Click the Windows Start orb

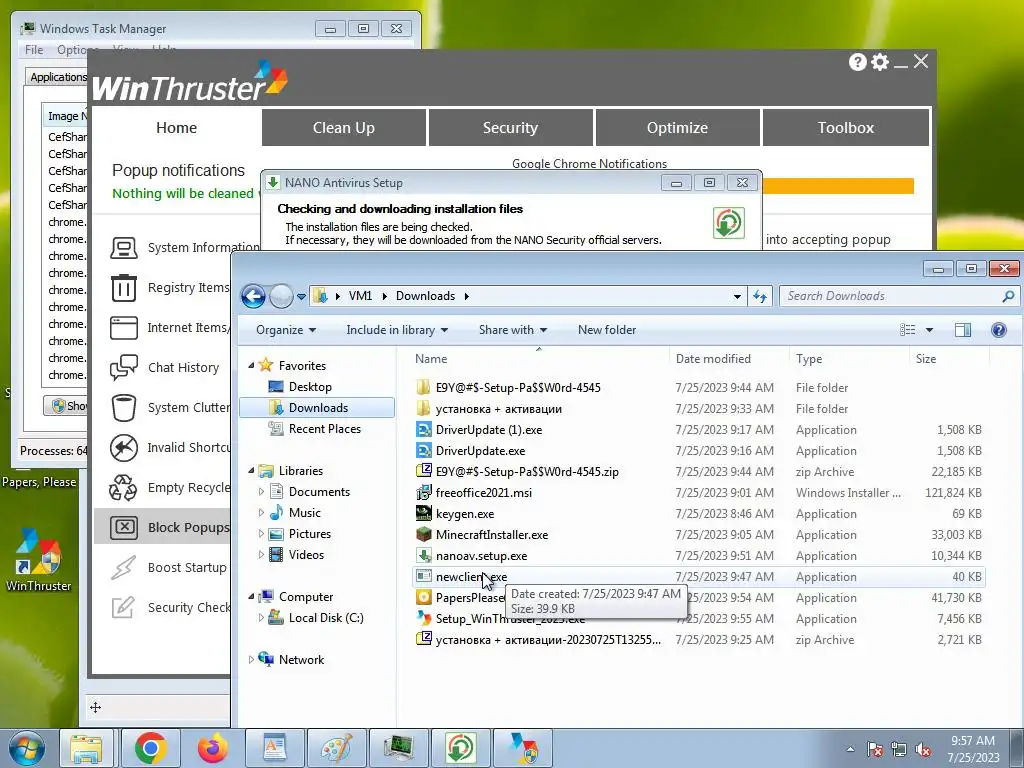point(27,749)
